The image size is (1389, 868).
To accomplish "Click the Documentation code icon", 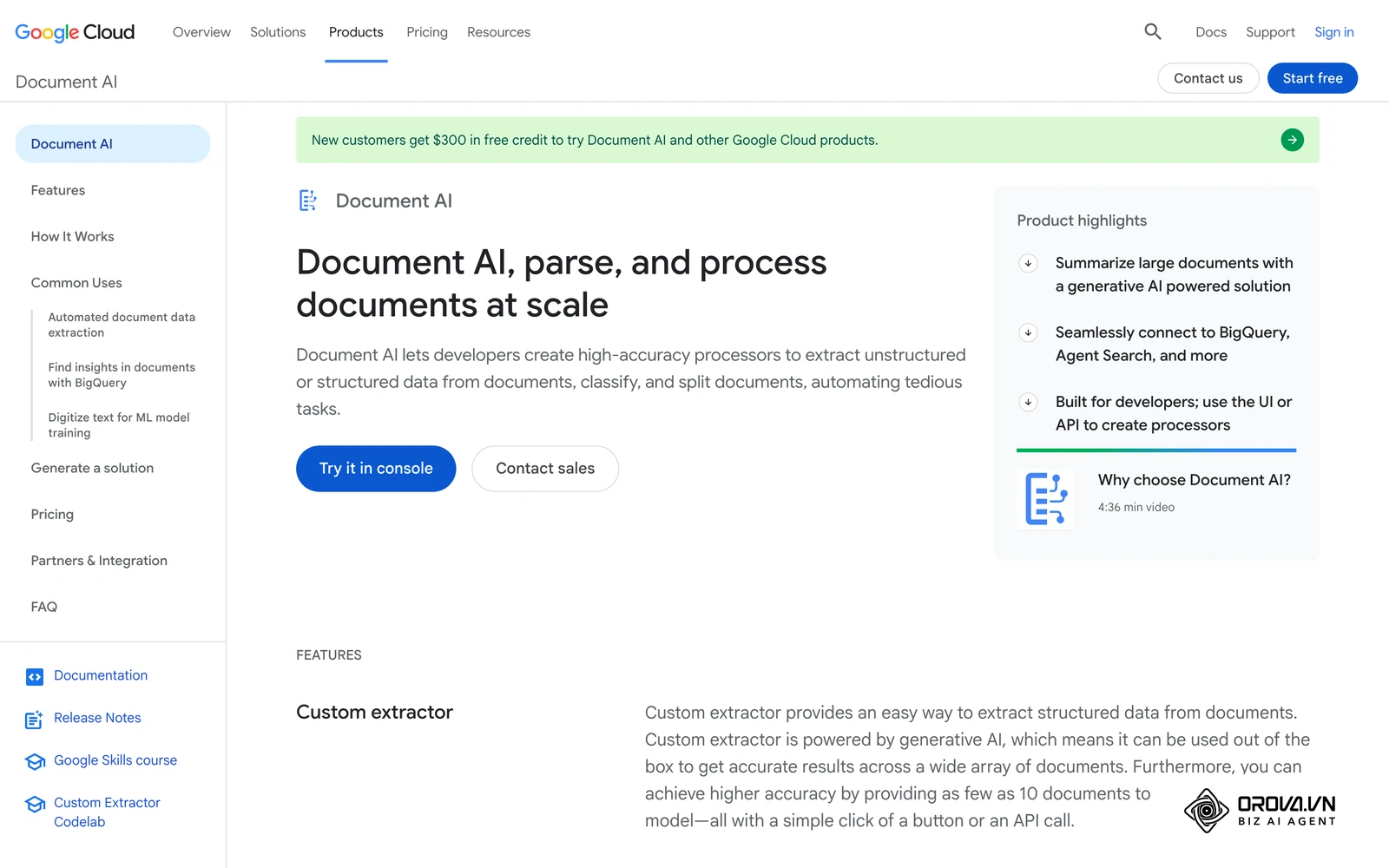I will coord(35,676).
